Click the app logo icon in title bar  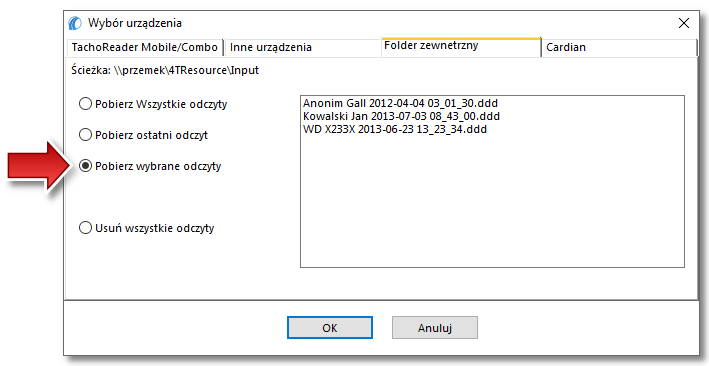75,23
